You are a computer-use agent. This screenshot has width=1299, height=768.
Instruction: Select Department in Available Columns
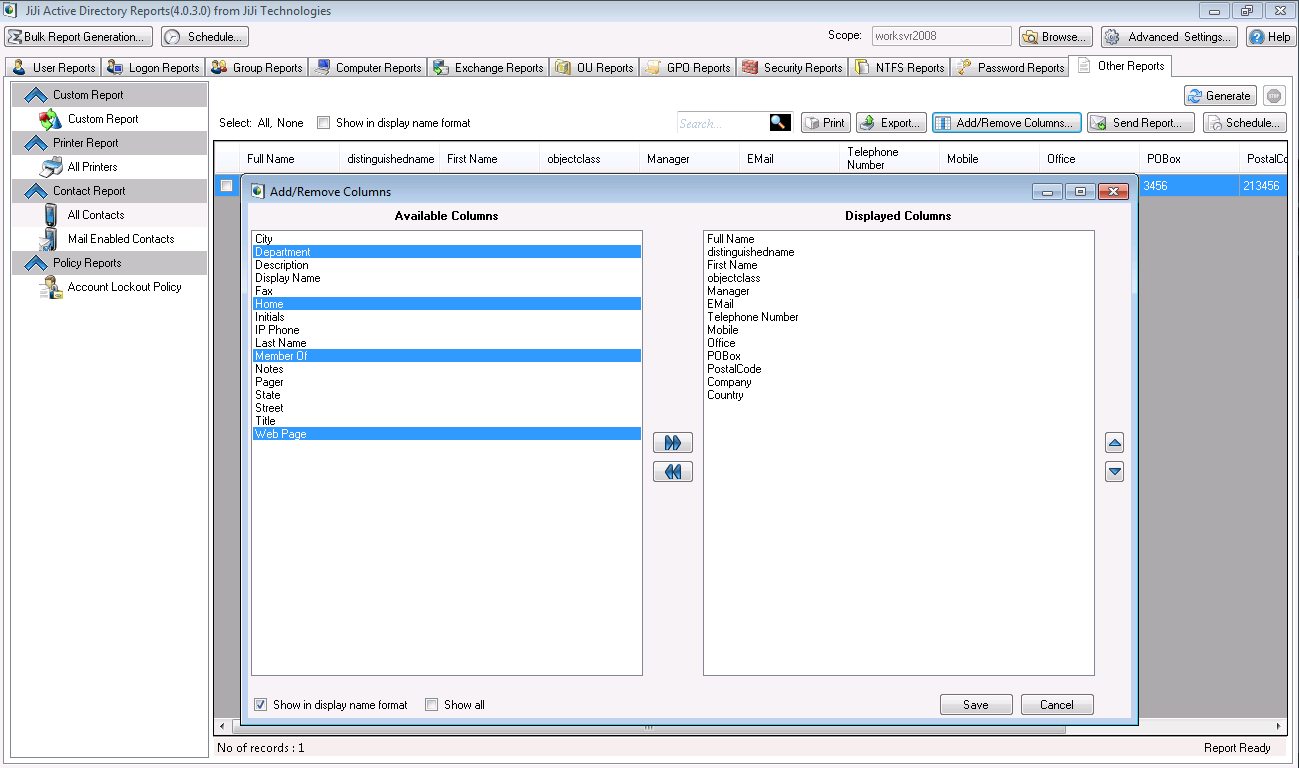(x=447, y=252)
